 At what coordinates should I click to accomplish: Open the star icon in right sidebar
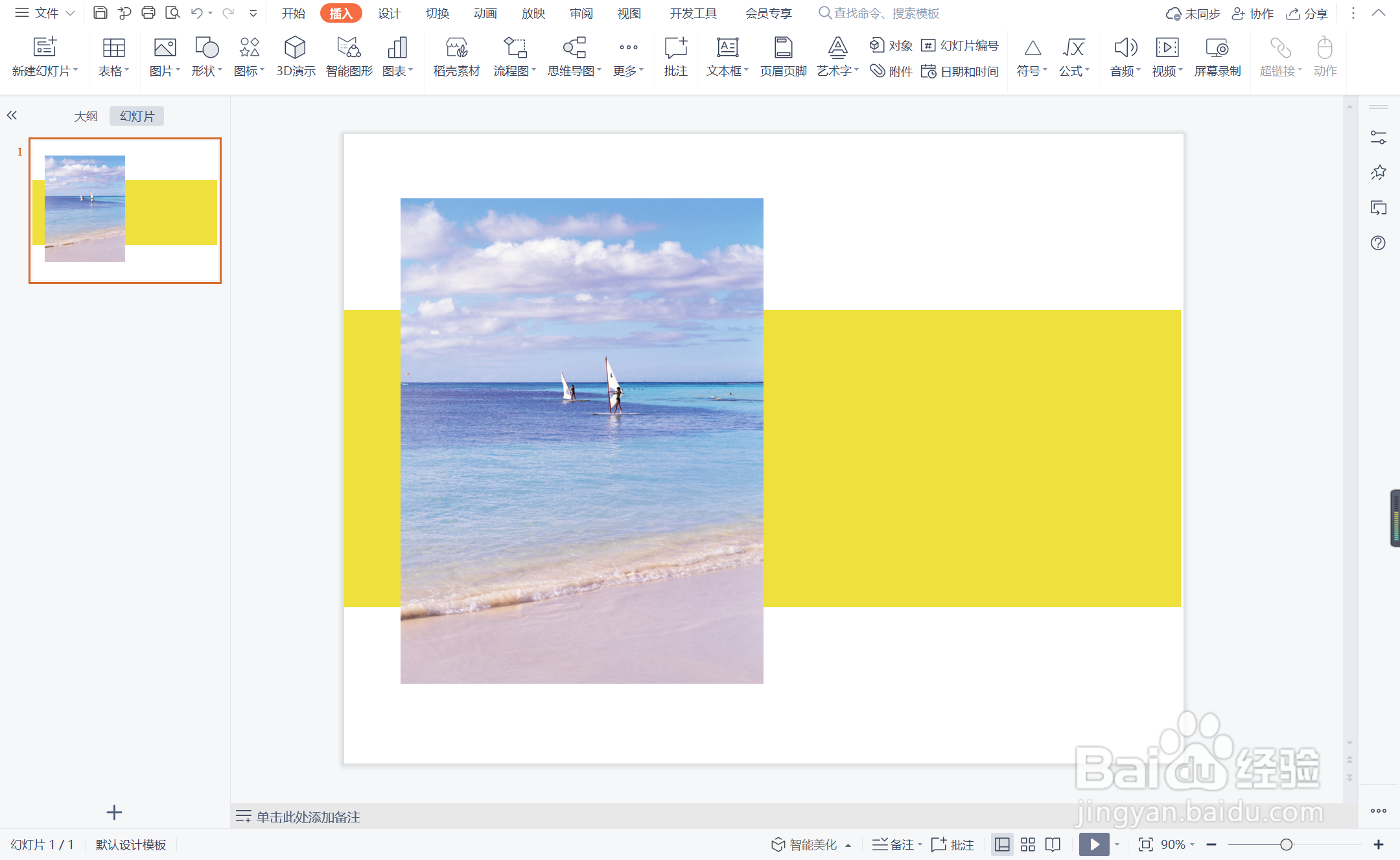point(1378,172)
